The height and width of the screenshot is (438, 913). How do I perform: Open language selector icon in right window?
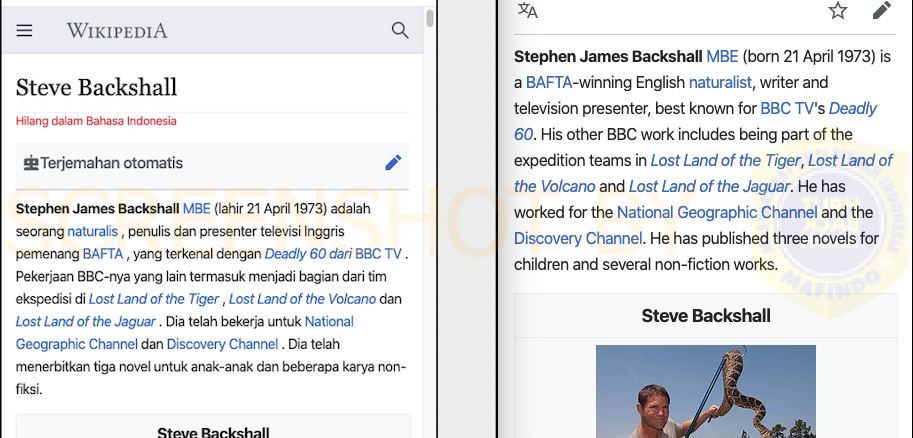(x=528, y=10)
